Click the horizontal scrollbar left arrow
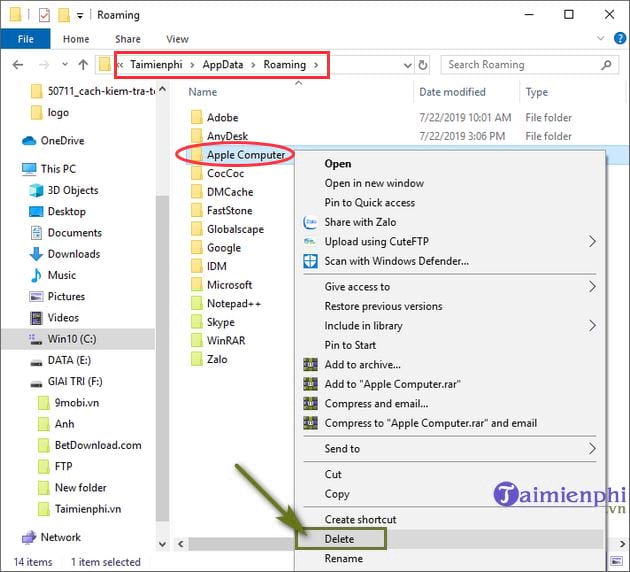This screenshot has width=630, height=572. coord(181,544)
